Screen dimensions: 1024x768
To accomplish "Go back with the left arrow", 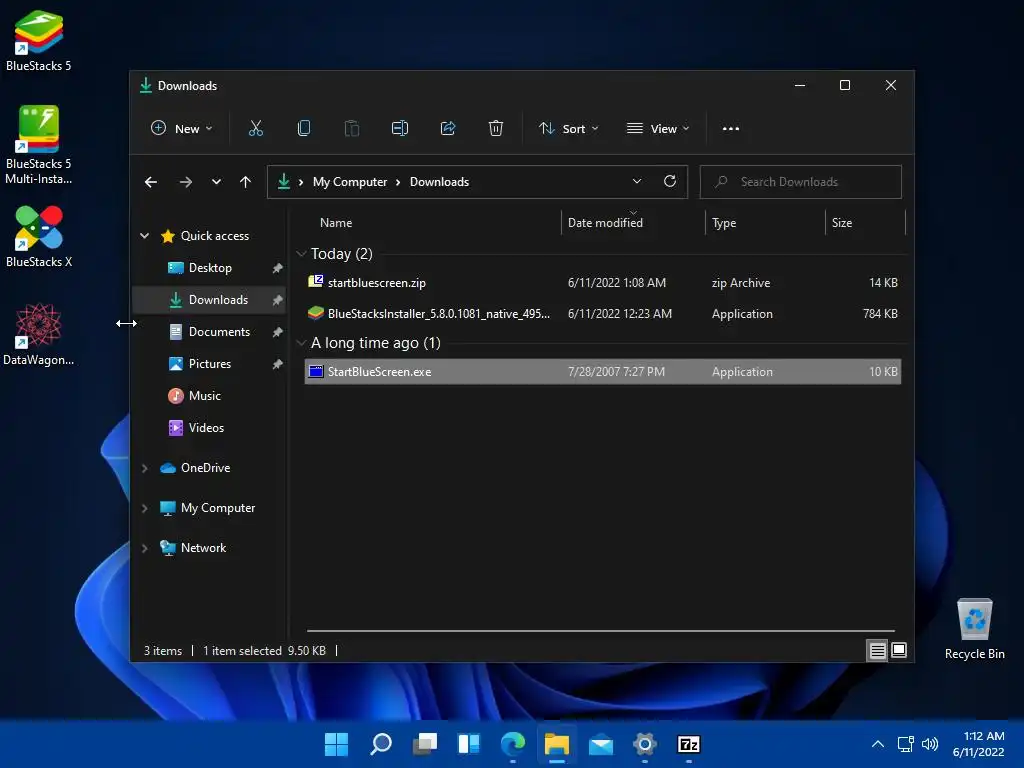I will 151,182.
